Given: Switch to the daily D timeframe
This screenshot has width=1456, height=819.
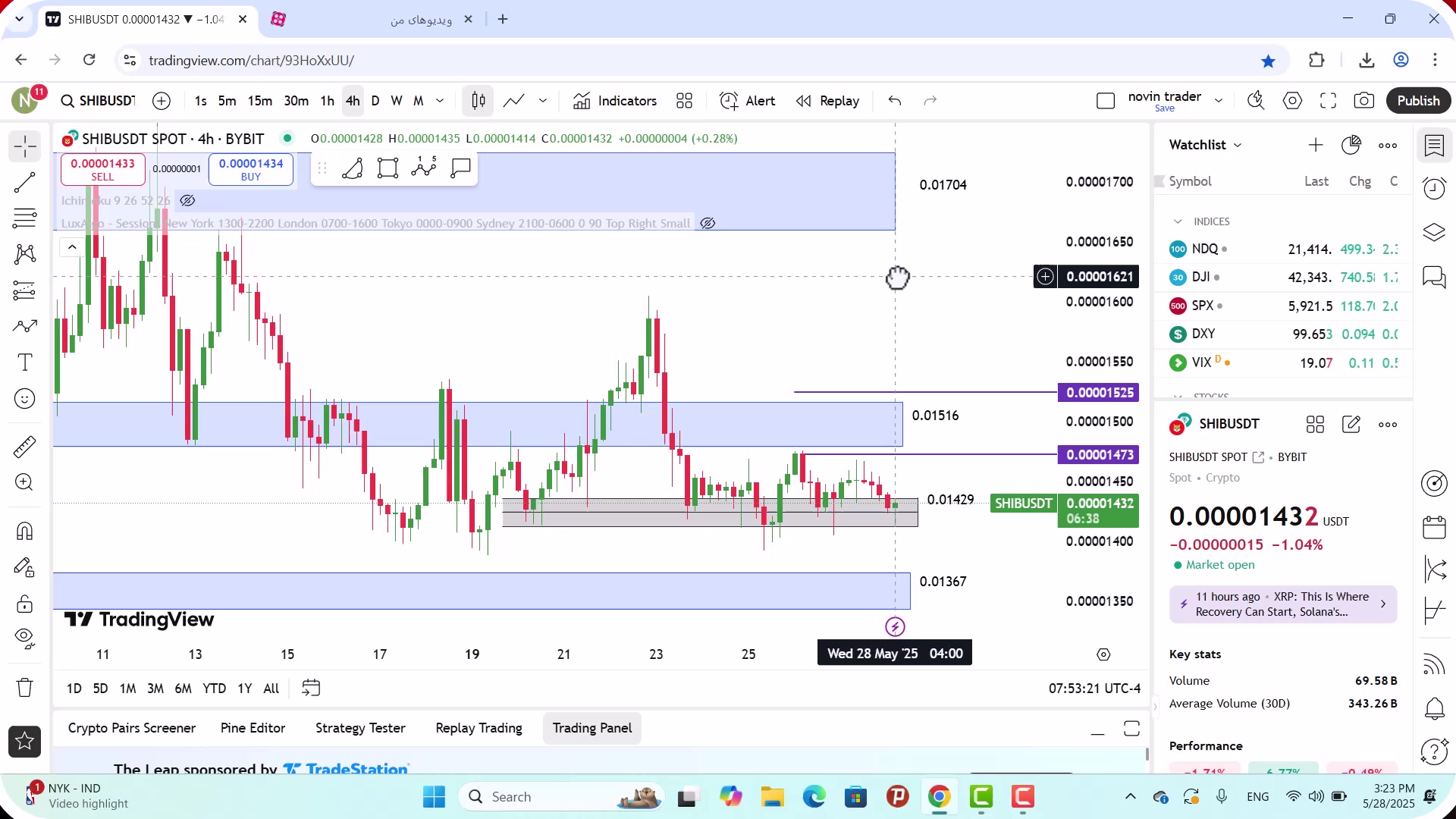Looking at the screenshot, I should click(x=375, y=101).
